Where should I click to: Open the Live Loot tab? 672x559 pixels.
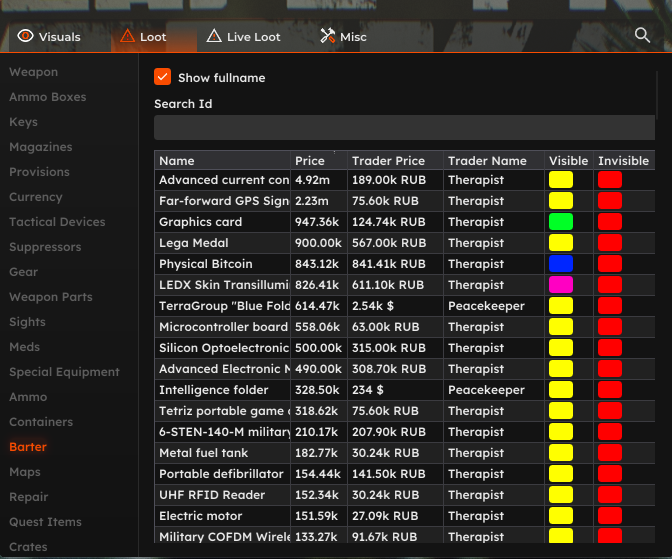tap(243, 37)
